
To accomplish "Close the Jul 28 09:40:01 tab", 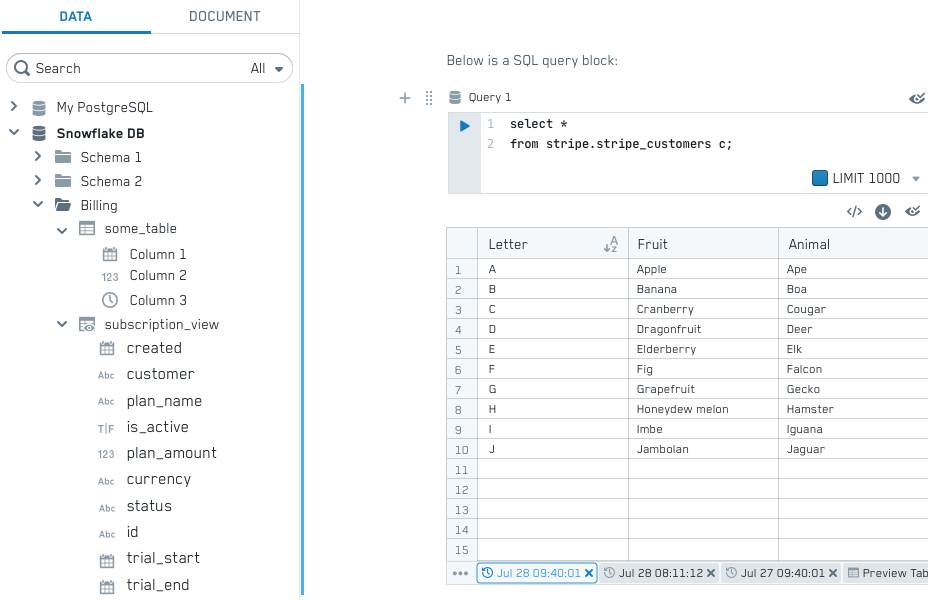I will pyautogui.click(x=589, y=573).
